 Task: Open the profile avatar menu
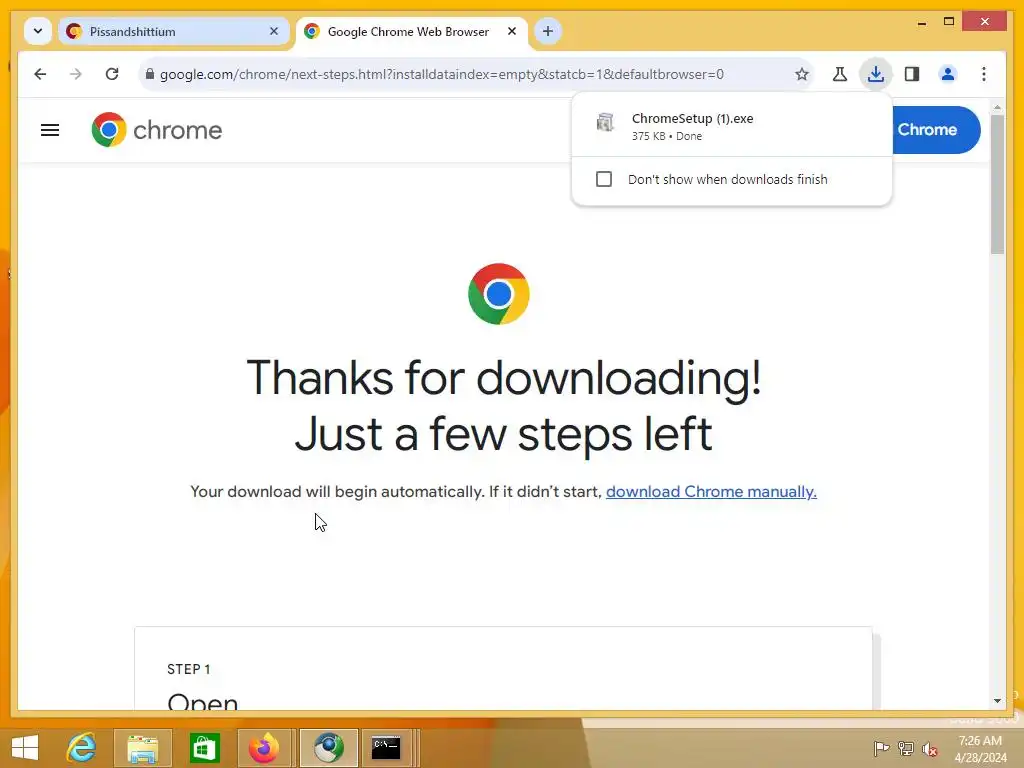(948, 74)
